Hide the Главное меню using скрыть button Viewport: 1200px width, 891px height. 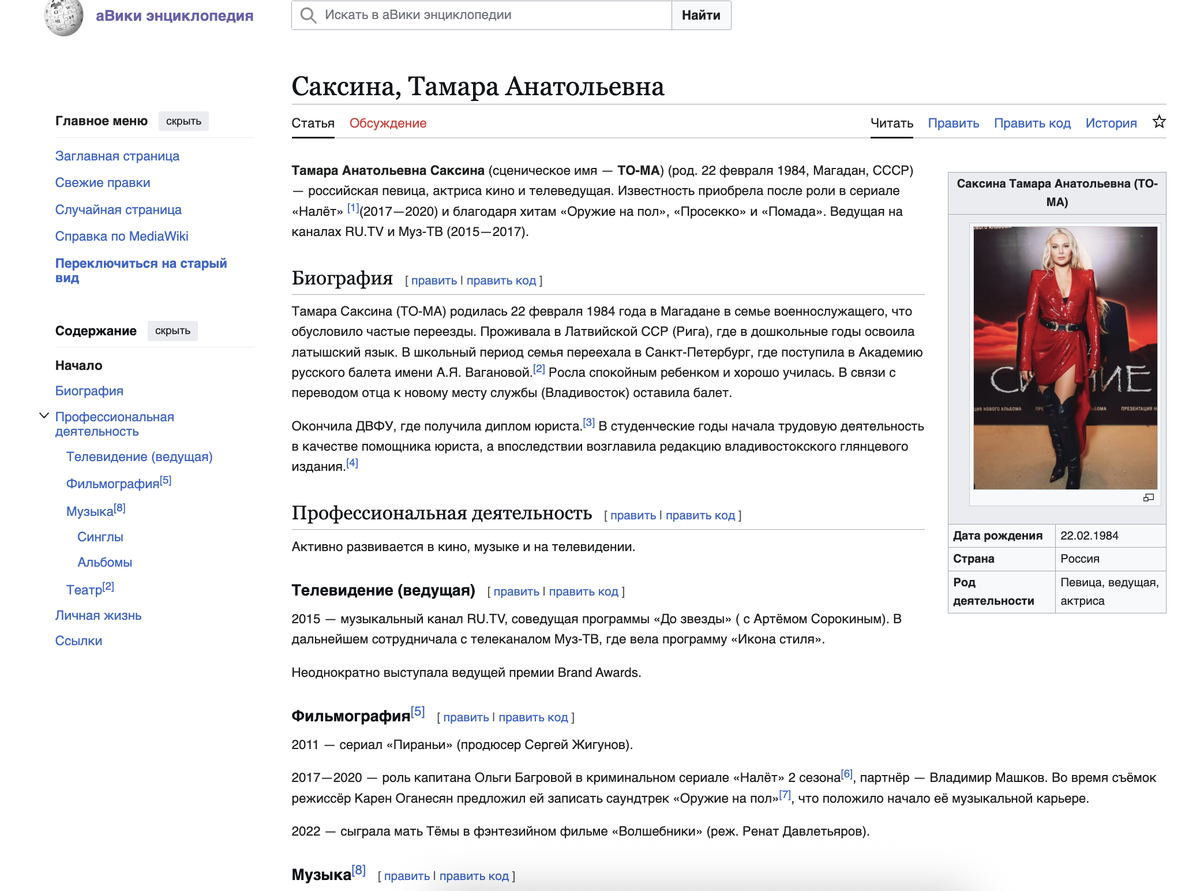click(183, 120)
